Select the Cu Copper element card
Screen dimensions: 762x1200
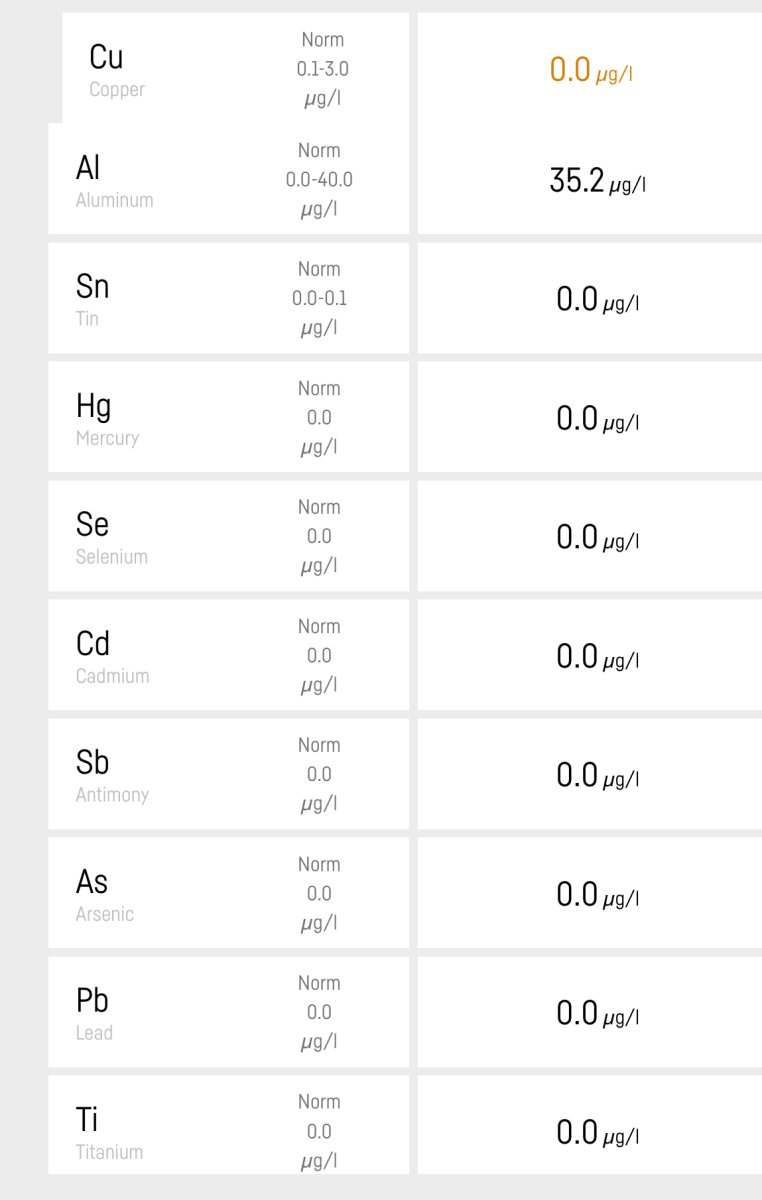pos(235,68)
